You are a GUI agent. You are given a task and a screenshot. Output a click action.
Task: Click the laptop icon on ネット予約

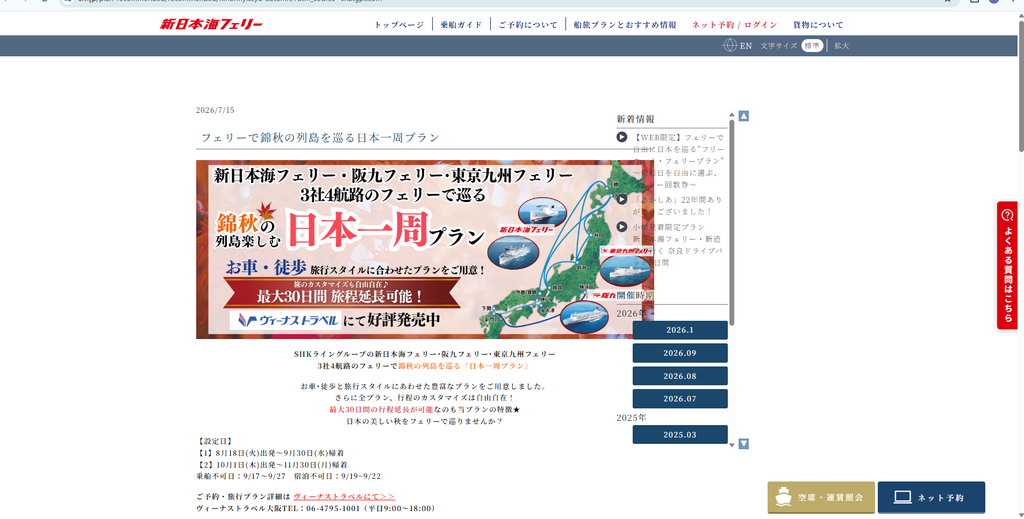click(x=903, y=497)
